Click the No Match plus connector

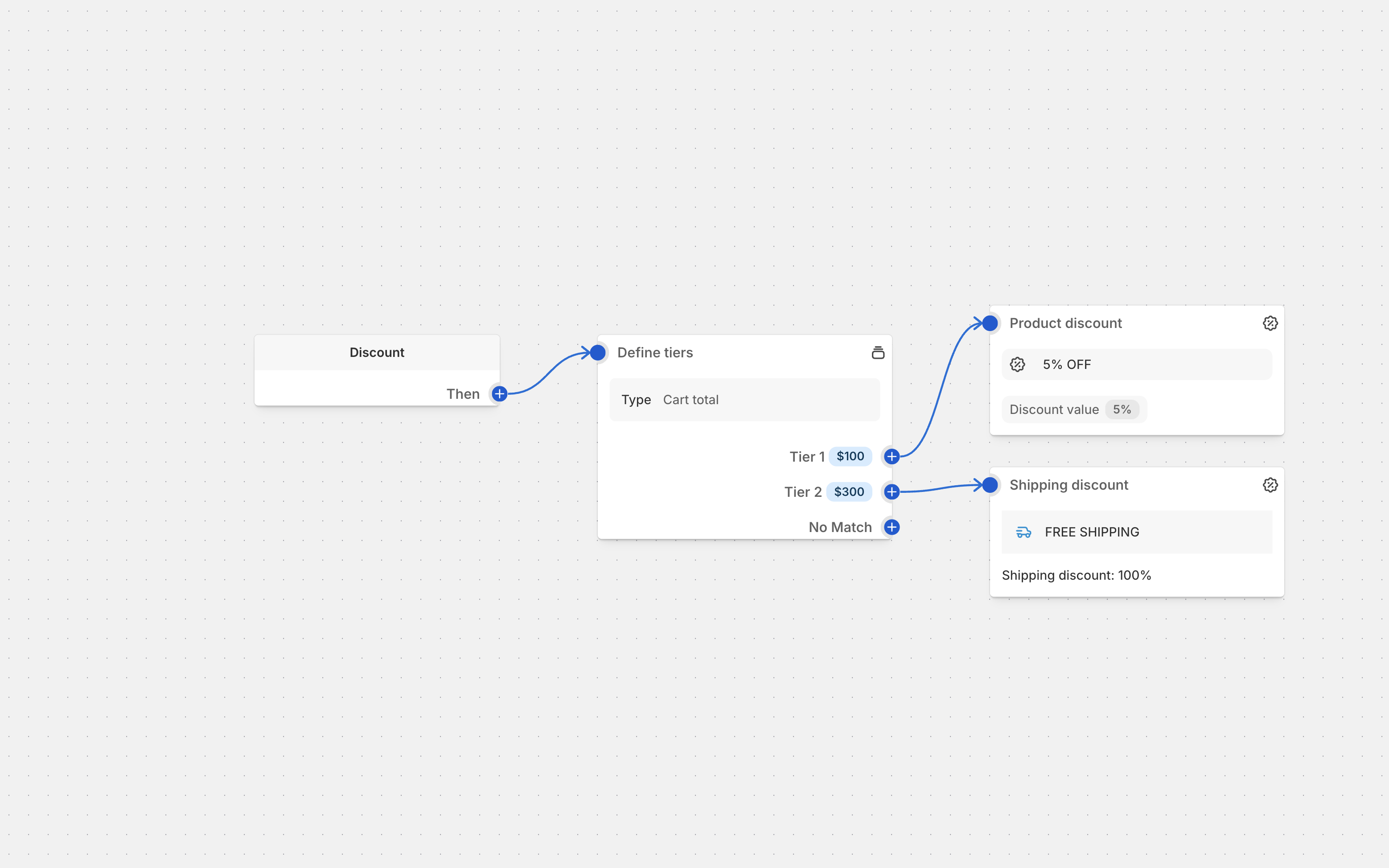pos(891,527)
